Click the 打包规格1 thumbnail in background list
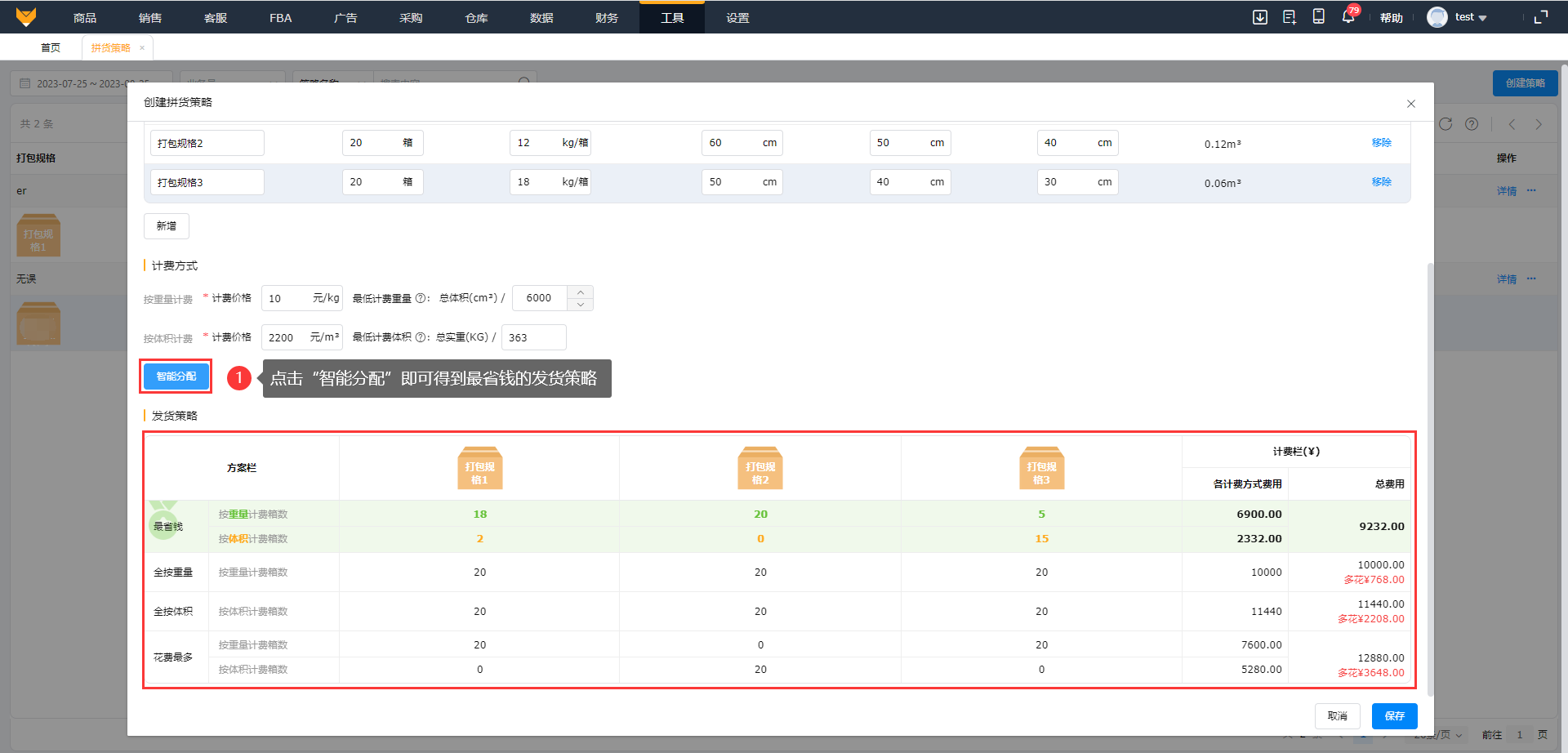 [x=38, y=236]
